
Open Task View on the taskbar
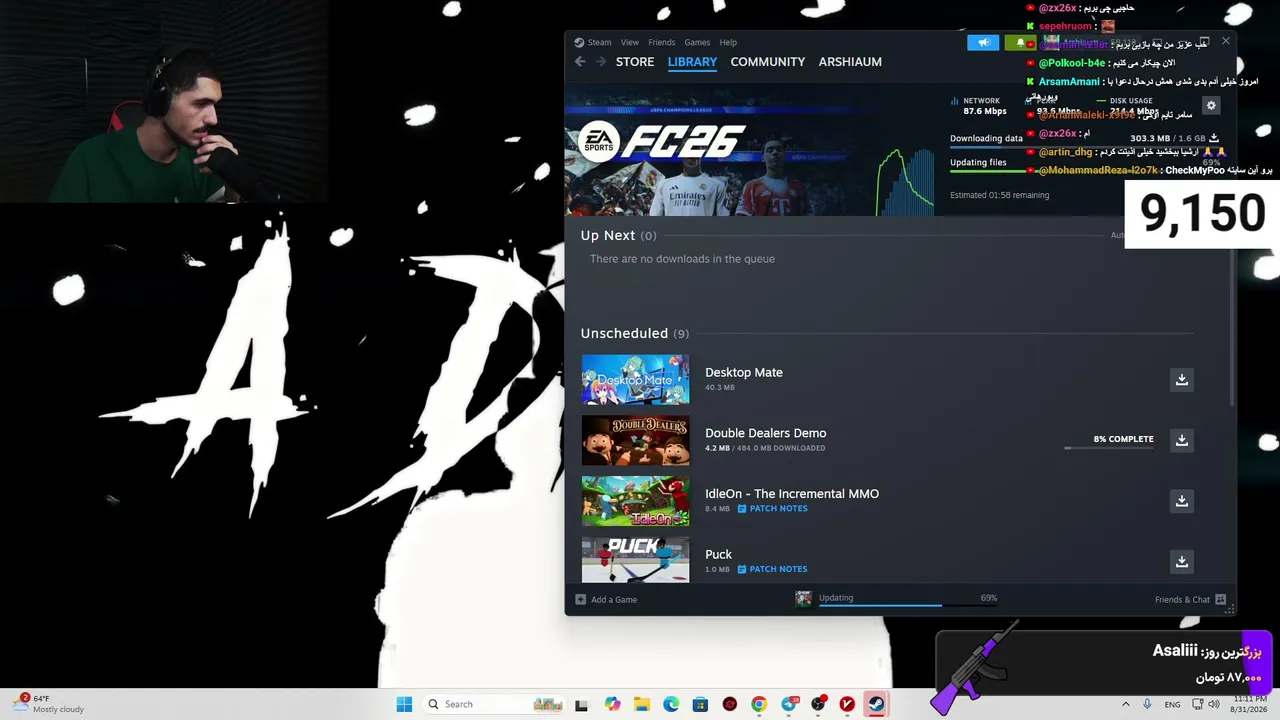[x=582, y=704]
